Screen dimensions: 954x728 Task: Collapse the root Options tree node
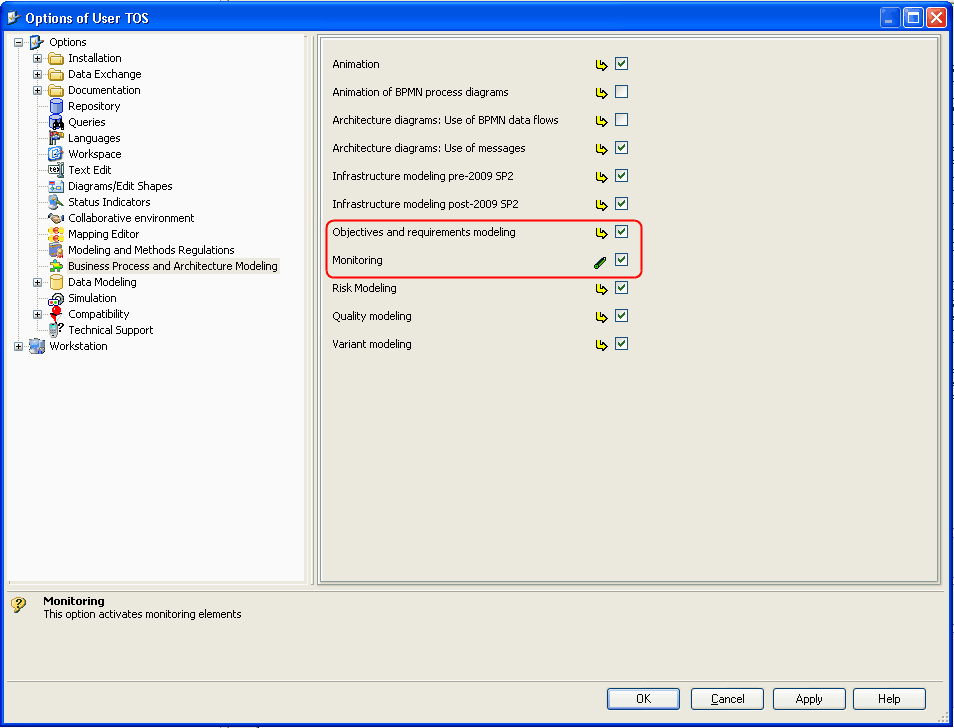click(x=18, y=42)
